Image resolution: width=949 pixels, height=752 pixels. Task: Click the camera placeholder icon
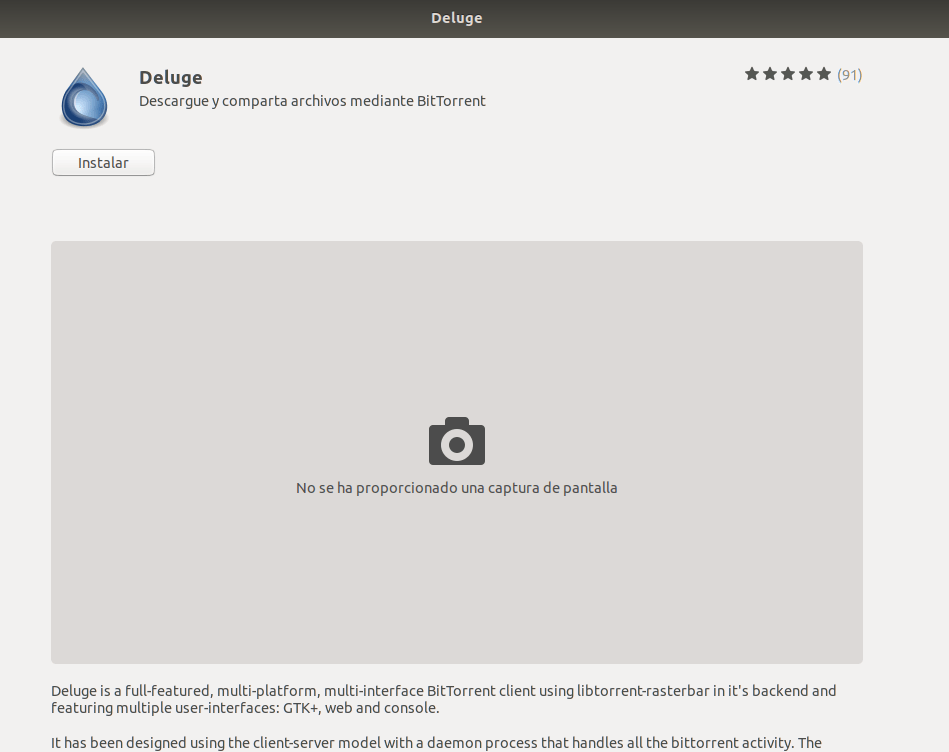(457, 441)
